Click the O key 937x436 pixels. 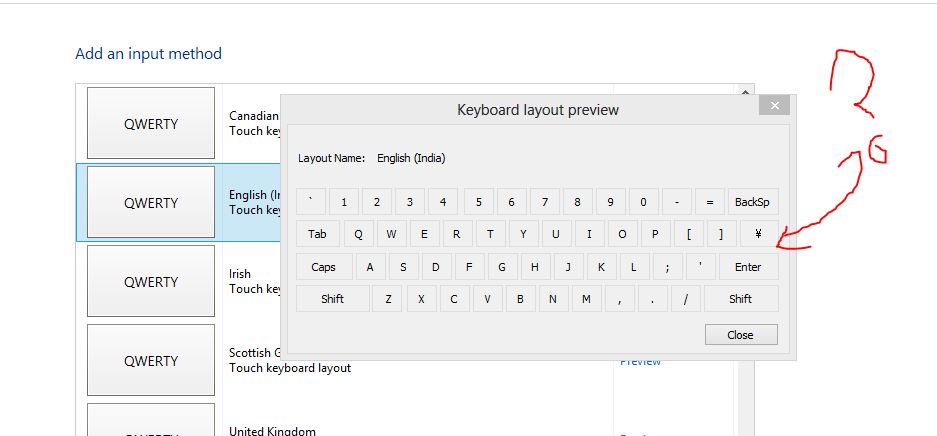[623, 234]
